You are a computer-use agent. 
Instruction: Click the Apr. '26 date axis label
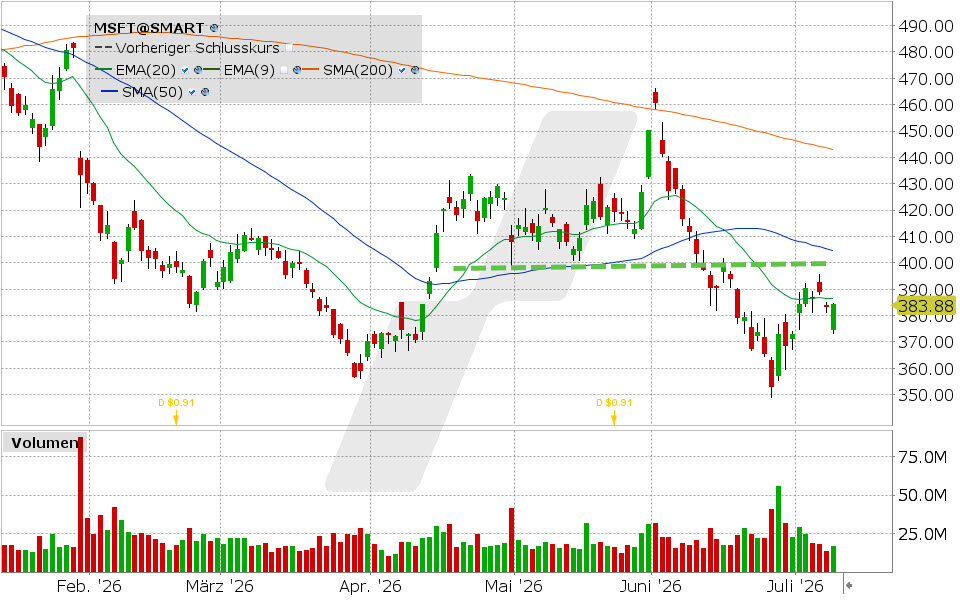(x=370, y=587)
